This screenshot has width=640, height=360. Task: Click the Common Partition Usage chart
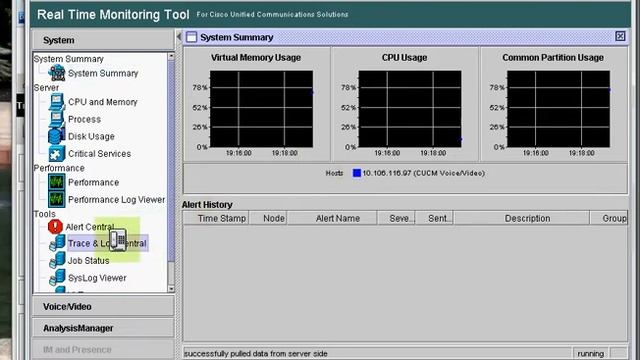click(558, 109)
